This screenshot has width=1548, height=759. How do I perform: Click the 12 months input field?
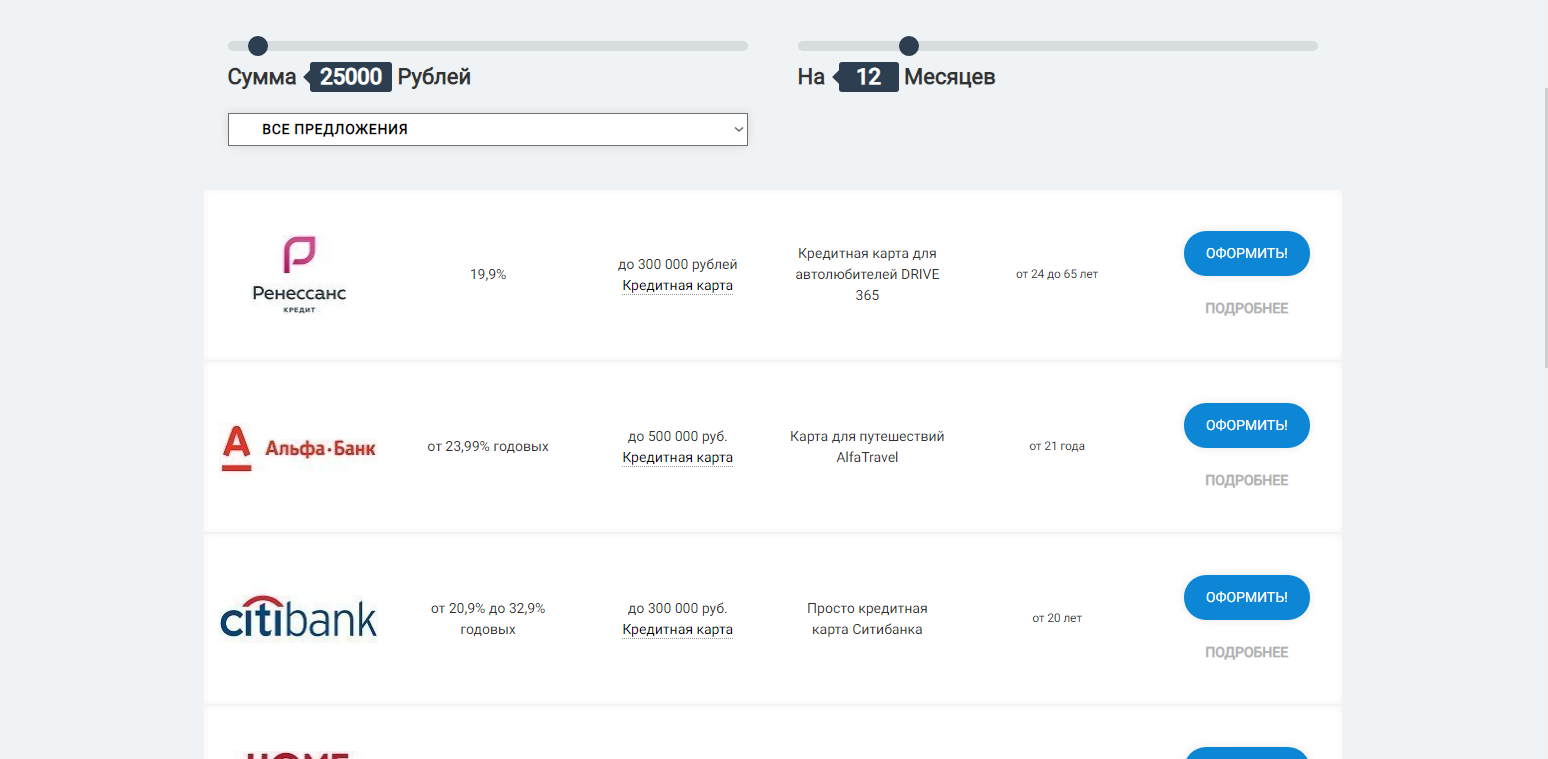[x=869, y=77]
